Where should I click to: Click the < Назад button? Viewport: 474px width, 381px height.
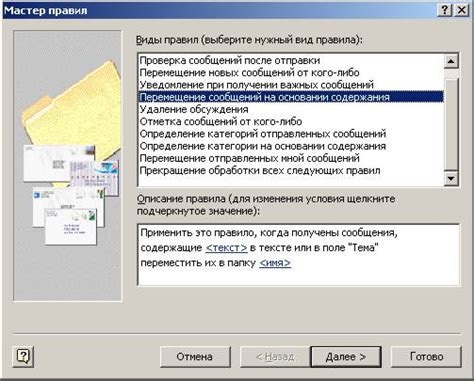click(275, 357)
